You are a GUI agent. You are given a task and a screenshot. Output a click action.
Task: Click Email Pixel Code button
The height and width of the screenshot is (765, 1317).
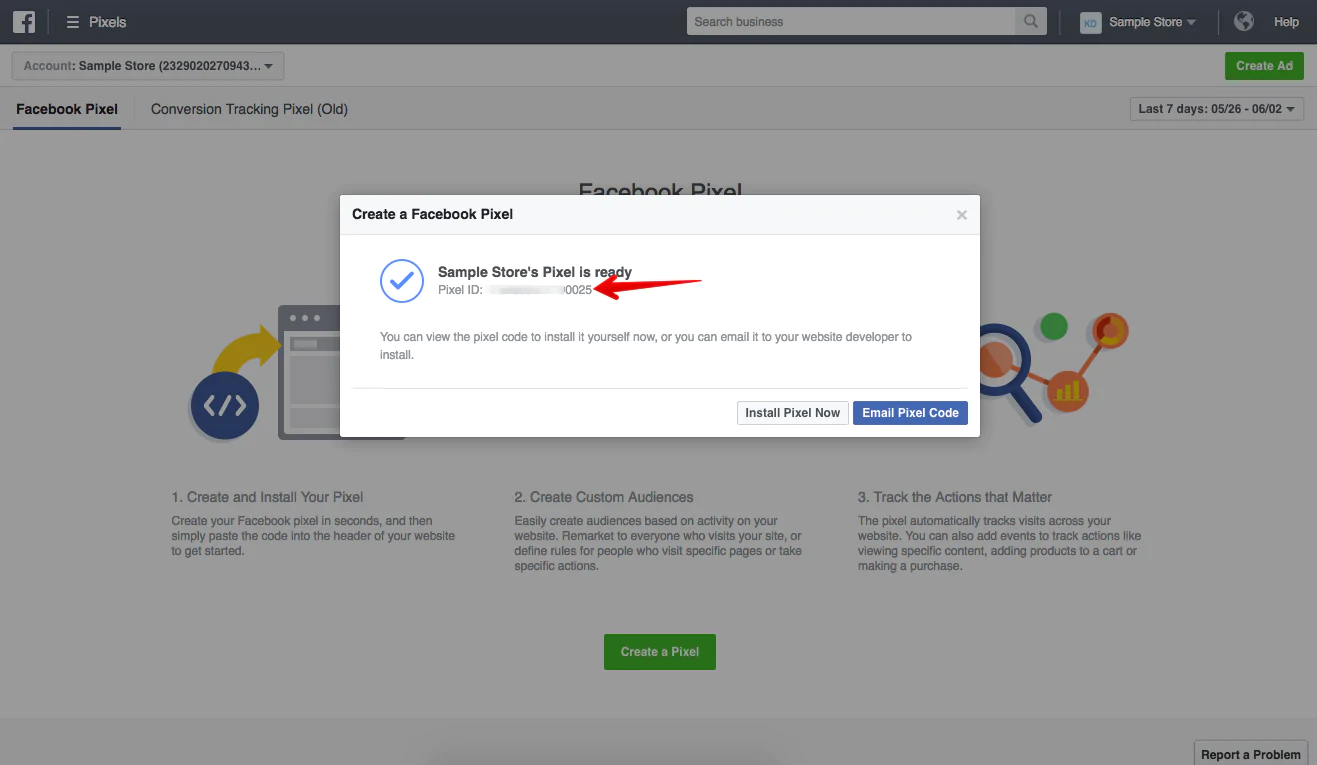pos(910,413)
